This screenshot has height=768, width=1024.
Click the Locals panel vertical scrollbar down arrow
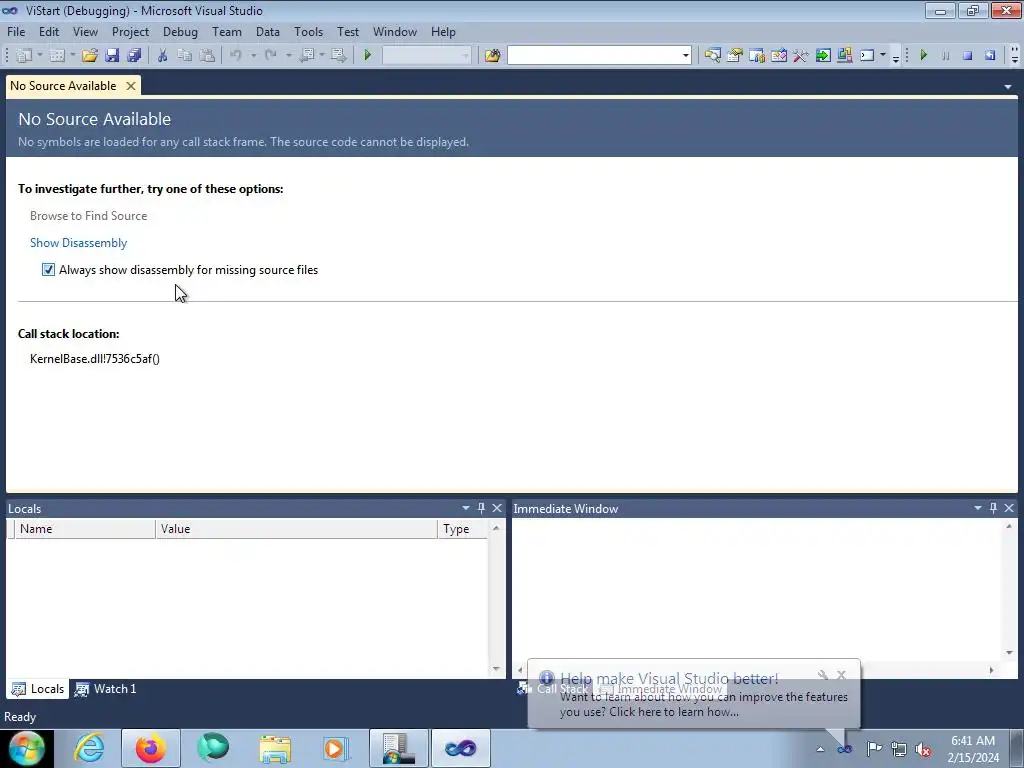coord(496,669)
